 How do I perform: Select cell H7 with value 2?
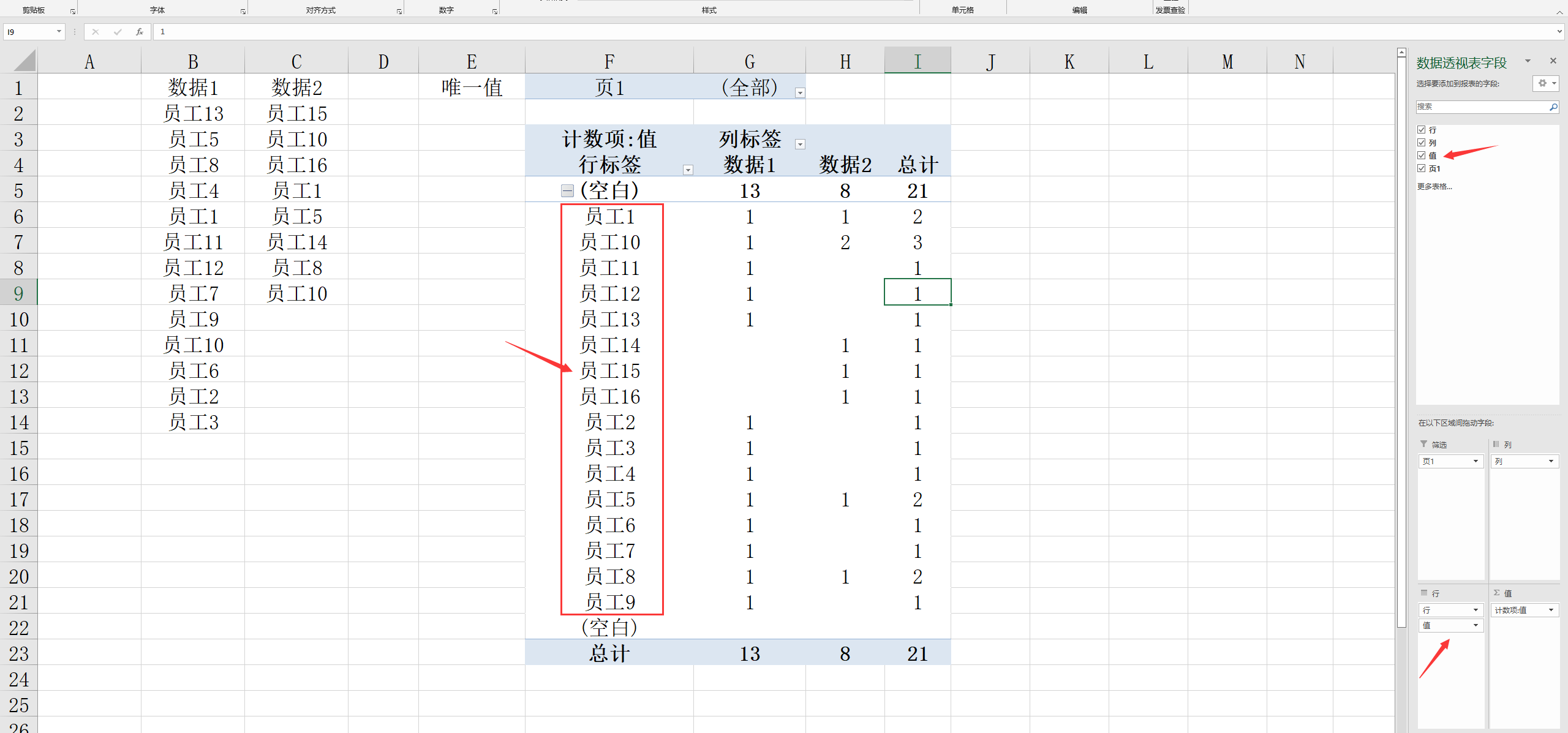coord(845,242)
